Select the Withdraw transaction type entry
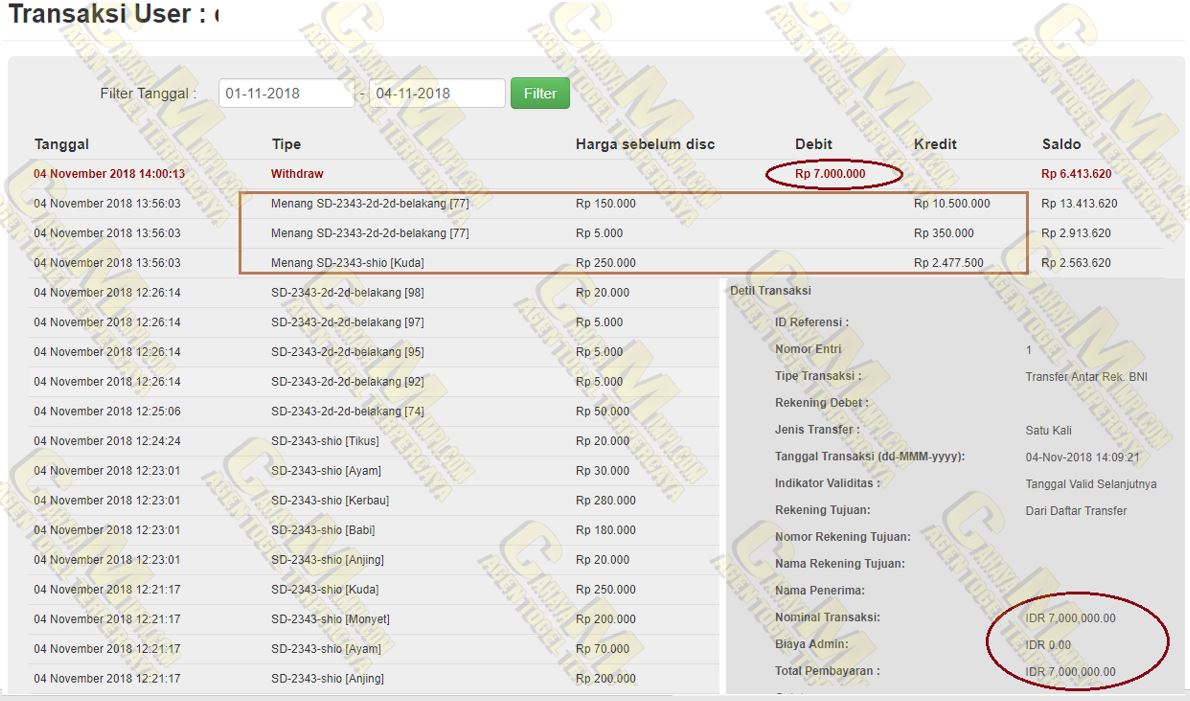Screen dimensions: 1190x701 [x=297, y=174]
